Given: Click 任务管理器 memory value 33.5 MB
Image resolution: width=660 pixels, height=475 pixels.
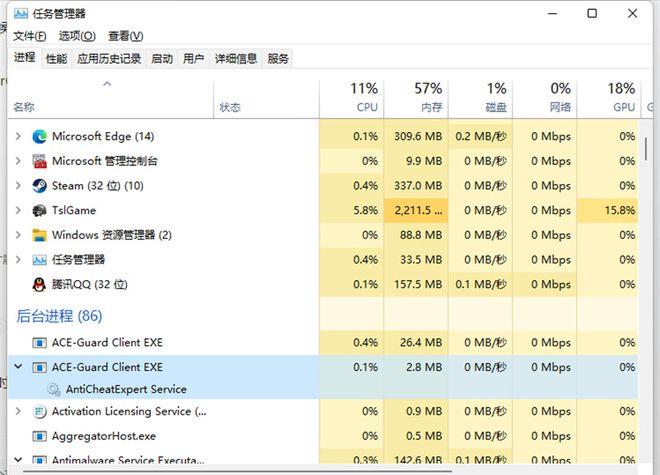Looking at the screenshot, I should point(421,260).
